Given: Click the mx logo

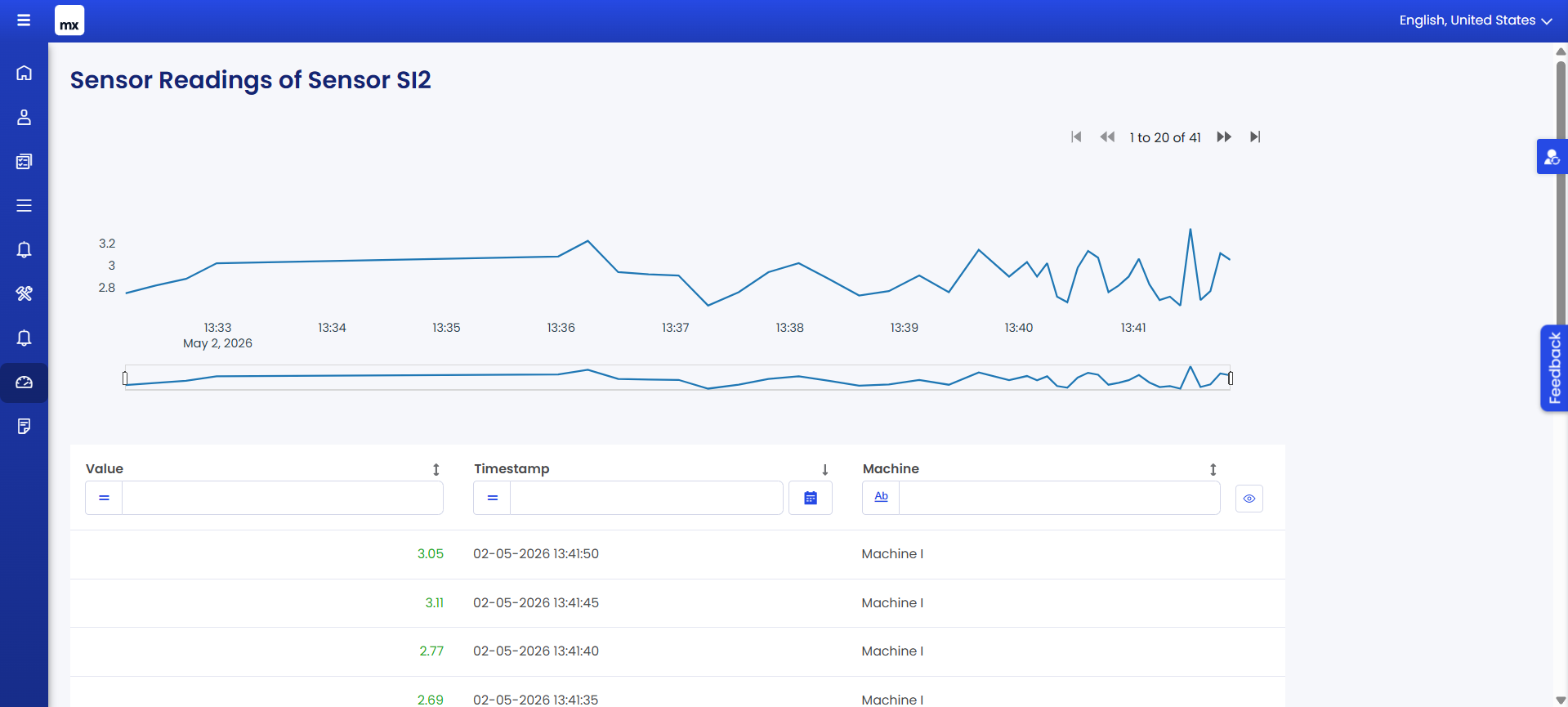Looking at the screenshot, I should 69,20.
